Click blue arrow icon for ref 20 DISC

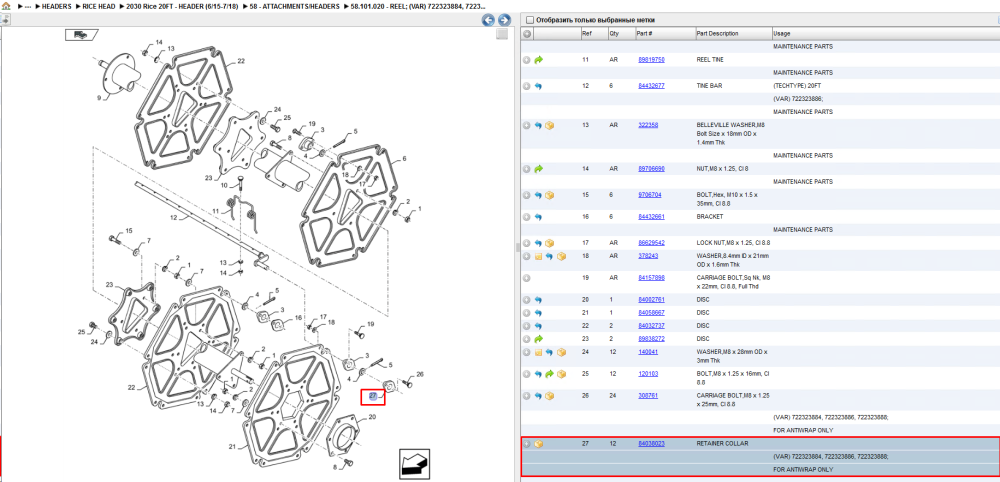coord(538,300)
